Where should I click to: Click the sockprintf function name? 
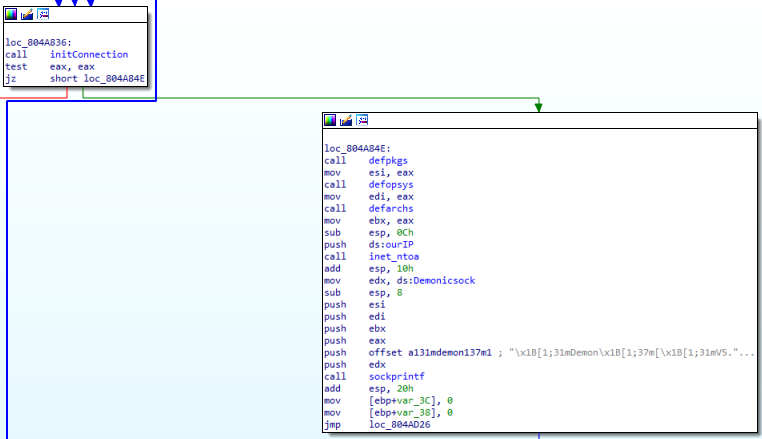397,376
